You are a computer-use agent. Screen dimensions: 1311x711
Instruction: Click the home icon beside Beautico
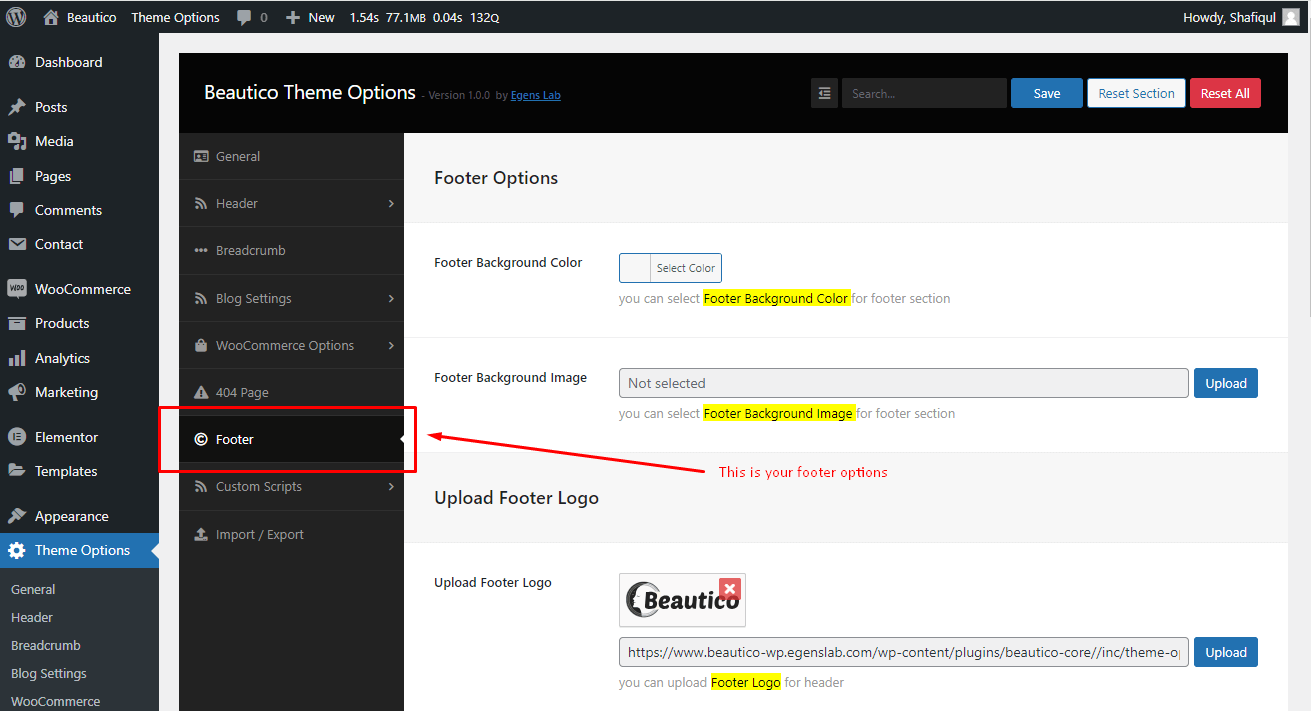[51, 17]
